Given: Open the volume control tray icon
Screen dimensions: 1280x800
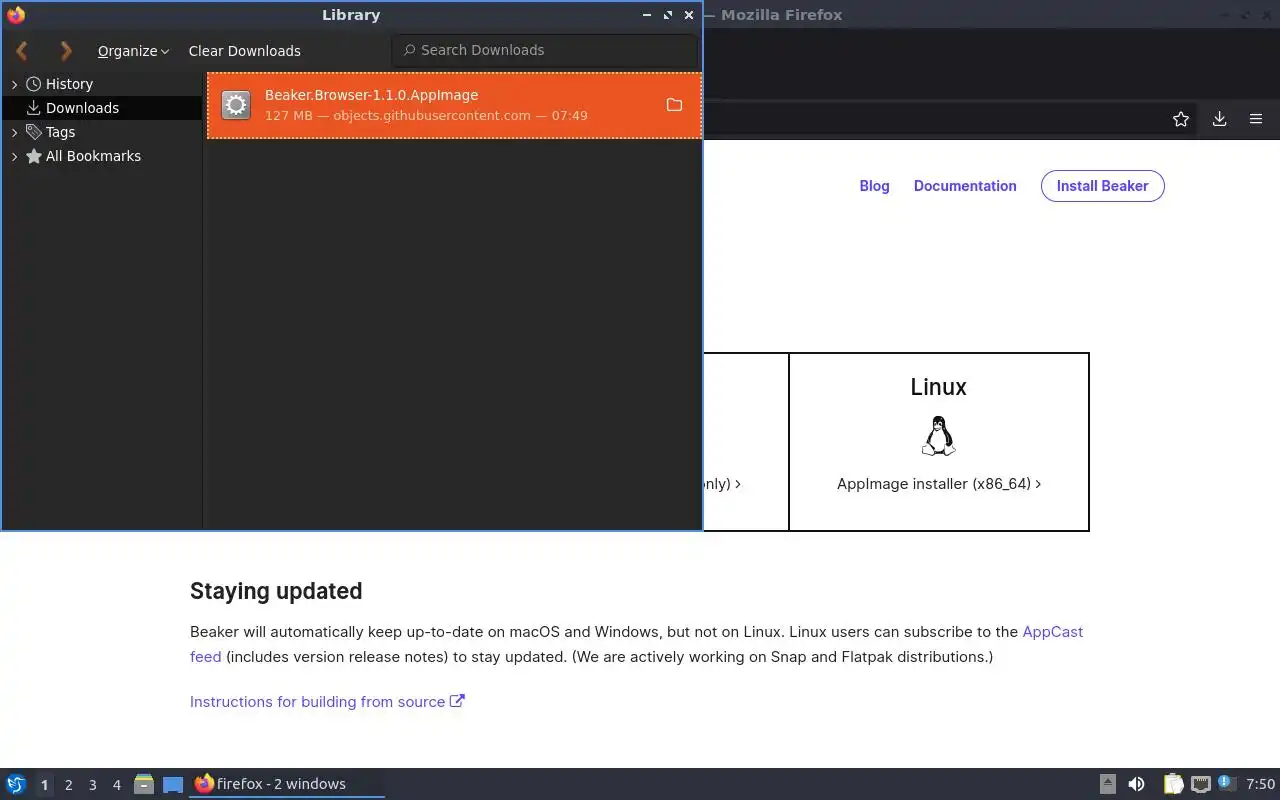Looking at the screenshot, I should 1136,784.
